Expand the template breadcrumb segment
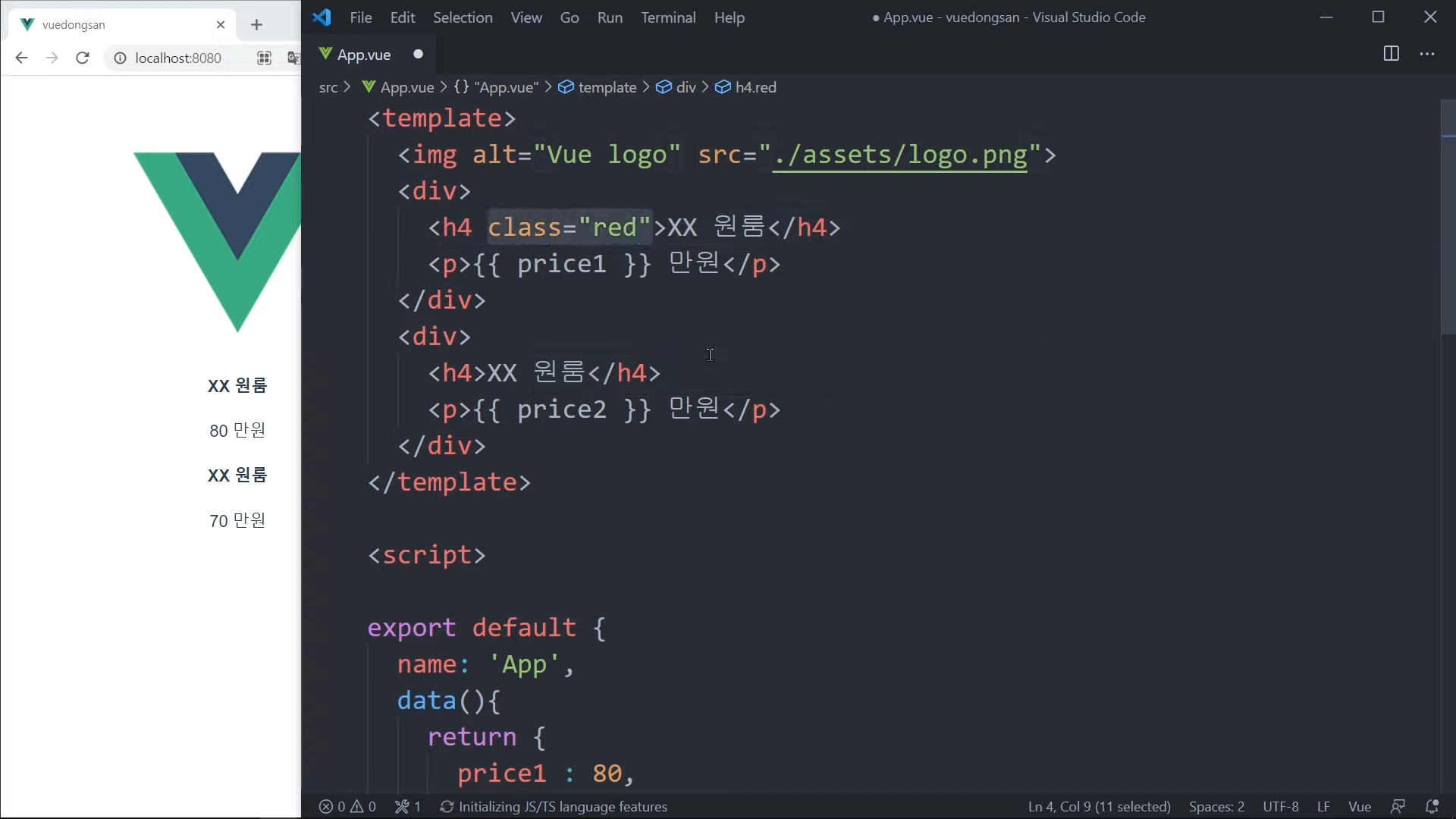1456x819 pixels. coord(607,87)
